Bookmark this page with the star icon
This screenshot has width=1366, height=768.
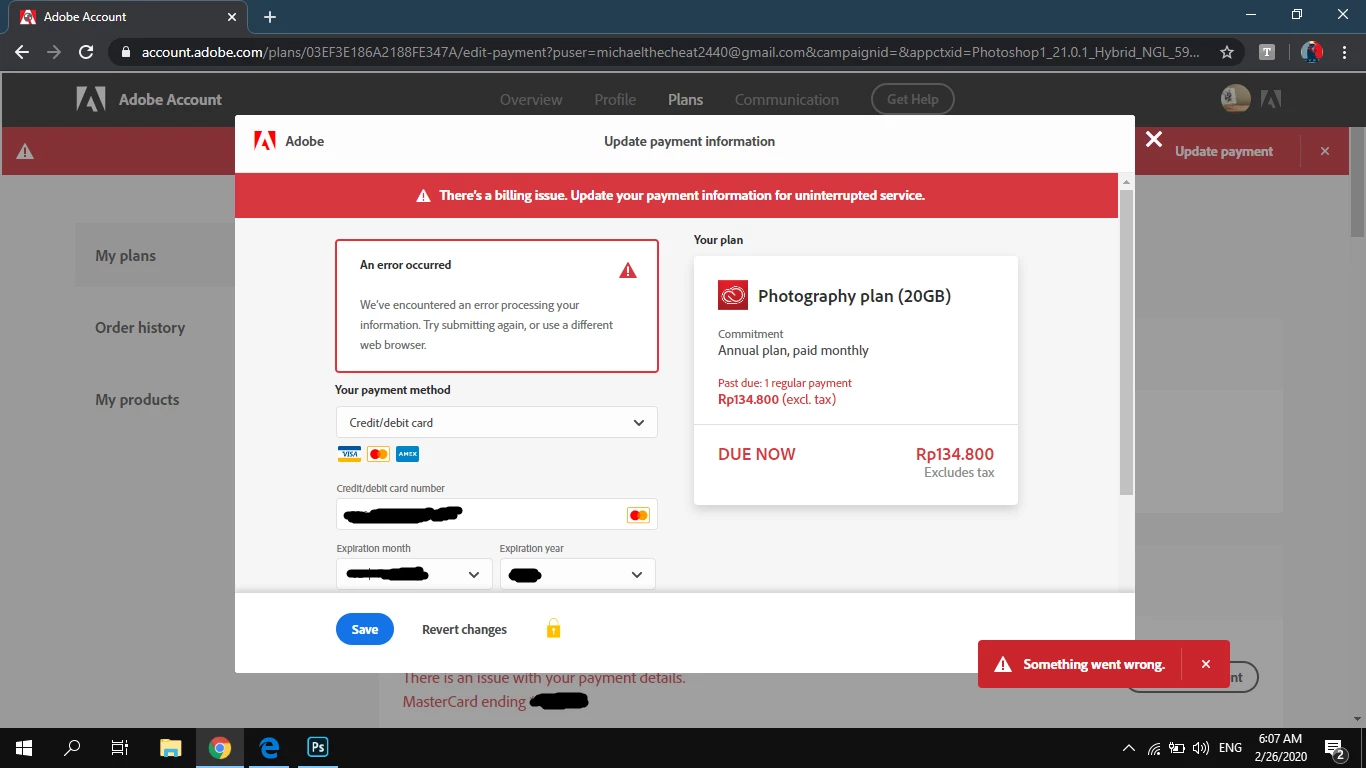click(x=1227, y=52)
